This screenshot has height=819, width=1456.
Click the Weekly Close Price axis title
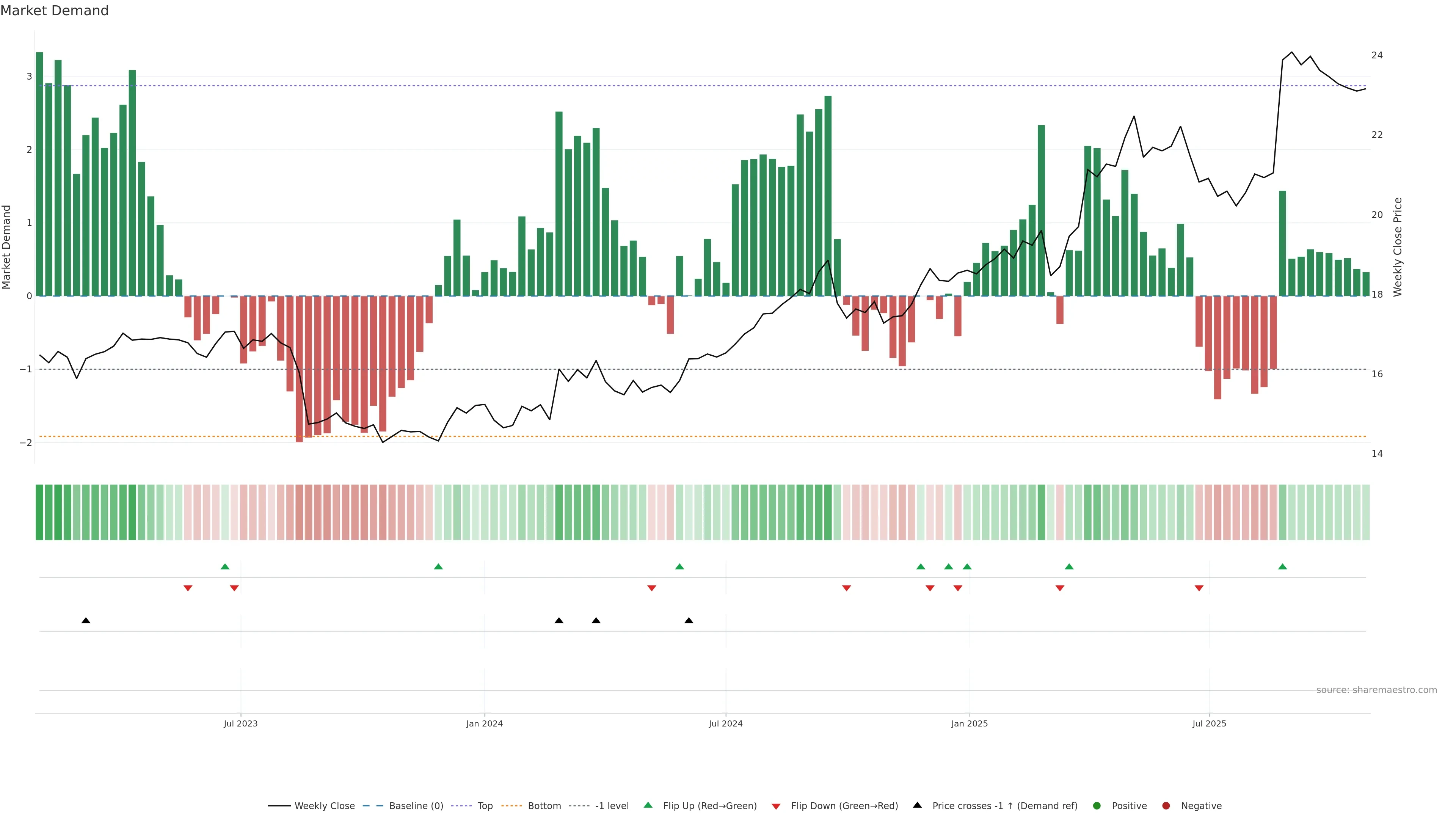1398,247
